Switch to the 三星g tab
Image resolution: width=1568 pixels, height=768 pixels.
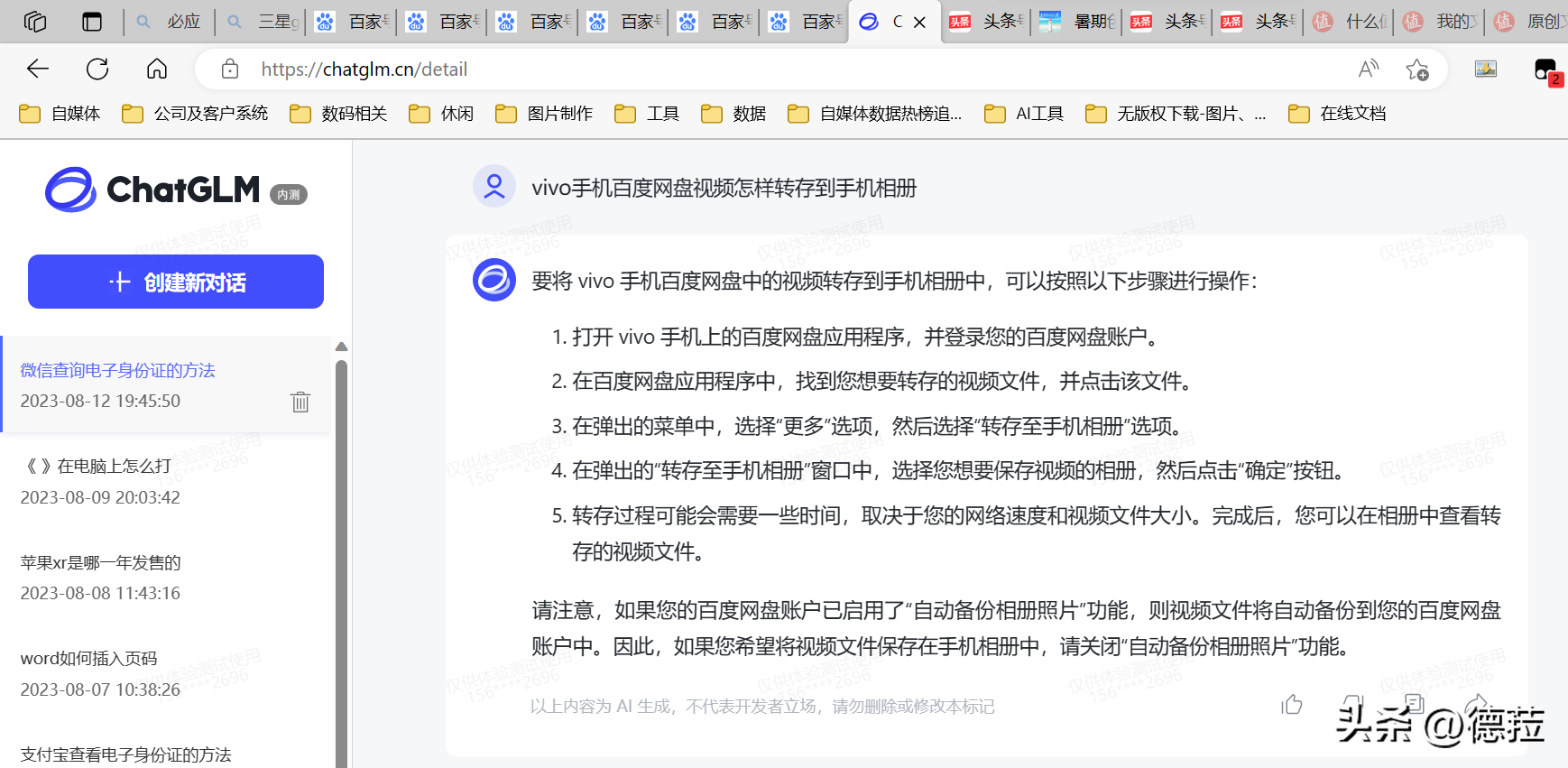click(262, 22)
